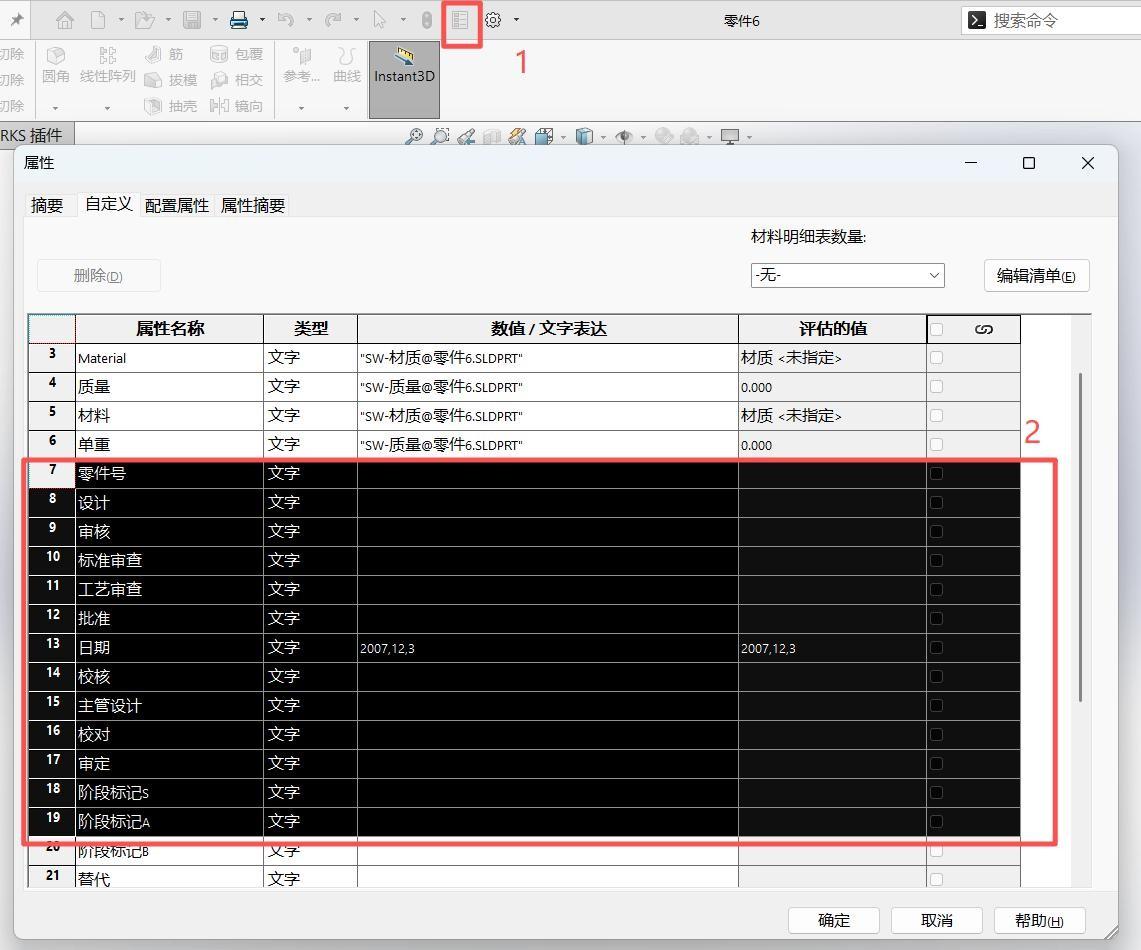Click the 确定 button
Screen dimensions: 1141x950
[x=834, y=920]
